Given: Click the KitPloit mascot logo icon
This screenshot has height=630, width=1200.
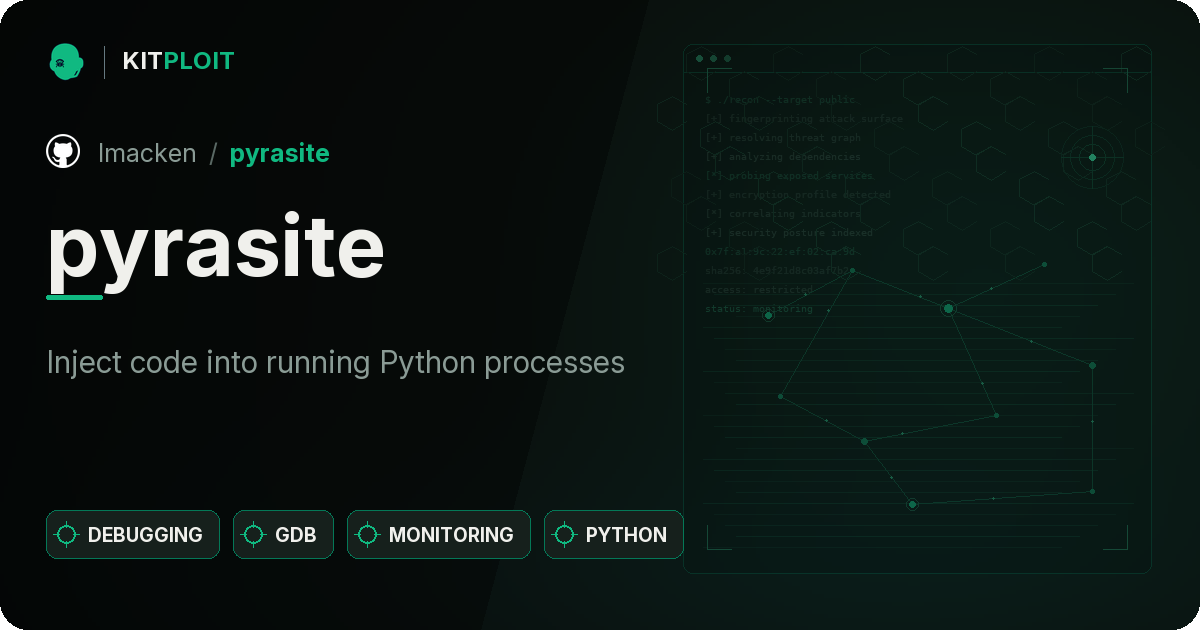Looking at the screenshot, I should [x=65, y=61].
